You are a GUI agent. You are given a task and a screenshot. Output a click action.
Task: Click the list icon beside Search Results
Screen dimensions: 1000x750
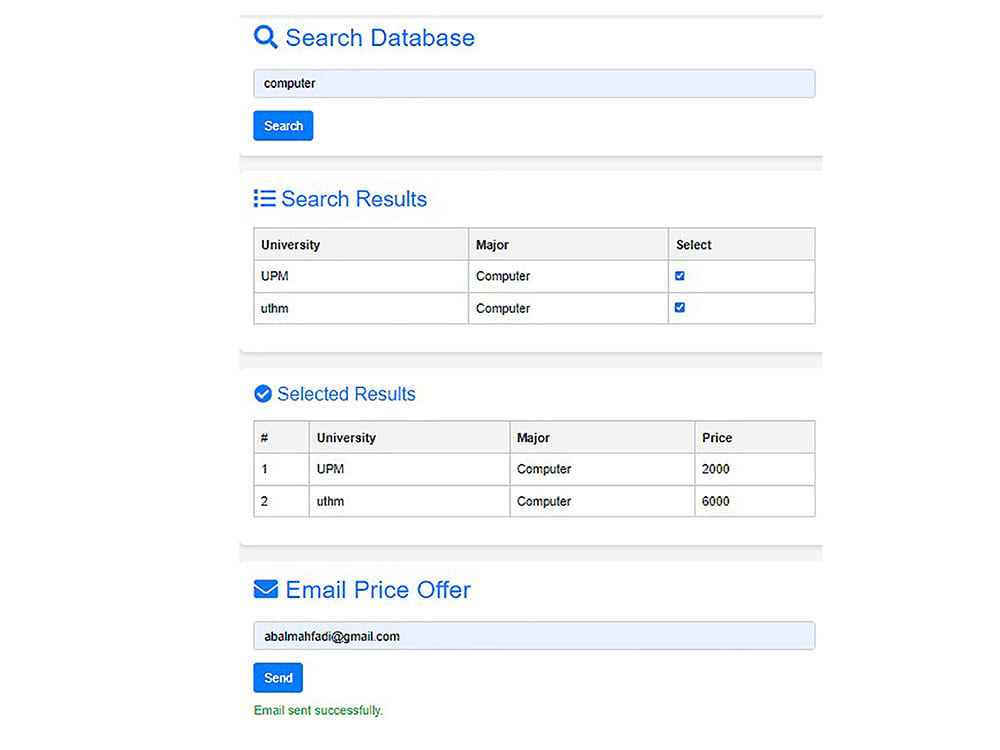[264, 198]
